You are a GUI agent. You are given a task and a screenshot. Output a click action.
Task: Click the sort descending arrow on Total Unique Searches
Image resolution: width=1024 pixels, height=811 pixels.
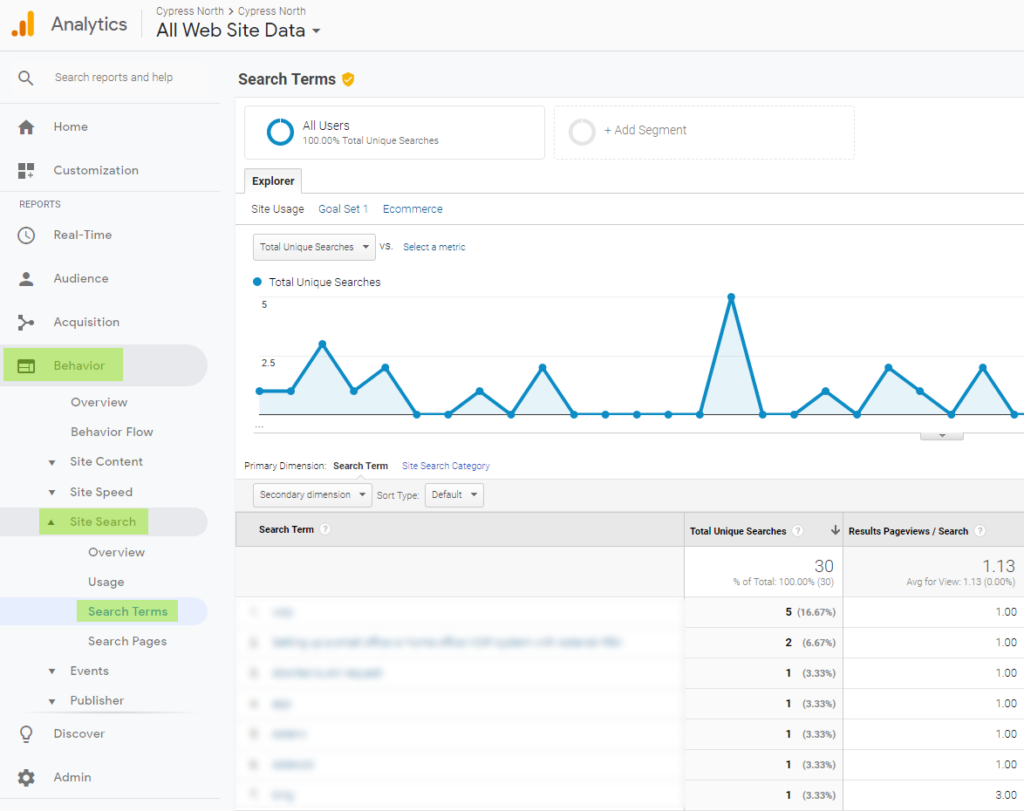835,530
